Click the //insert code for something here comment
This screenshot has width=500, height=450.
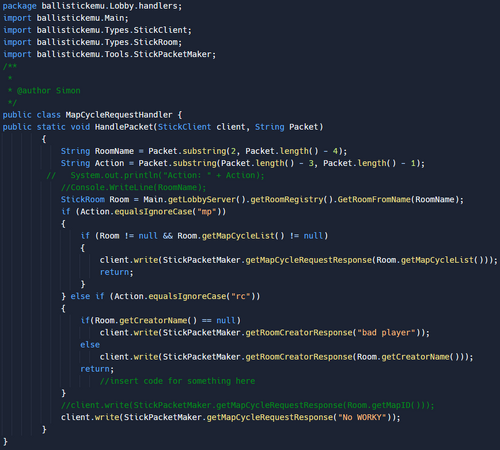pyautogui.click(x=177, y=381)
